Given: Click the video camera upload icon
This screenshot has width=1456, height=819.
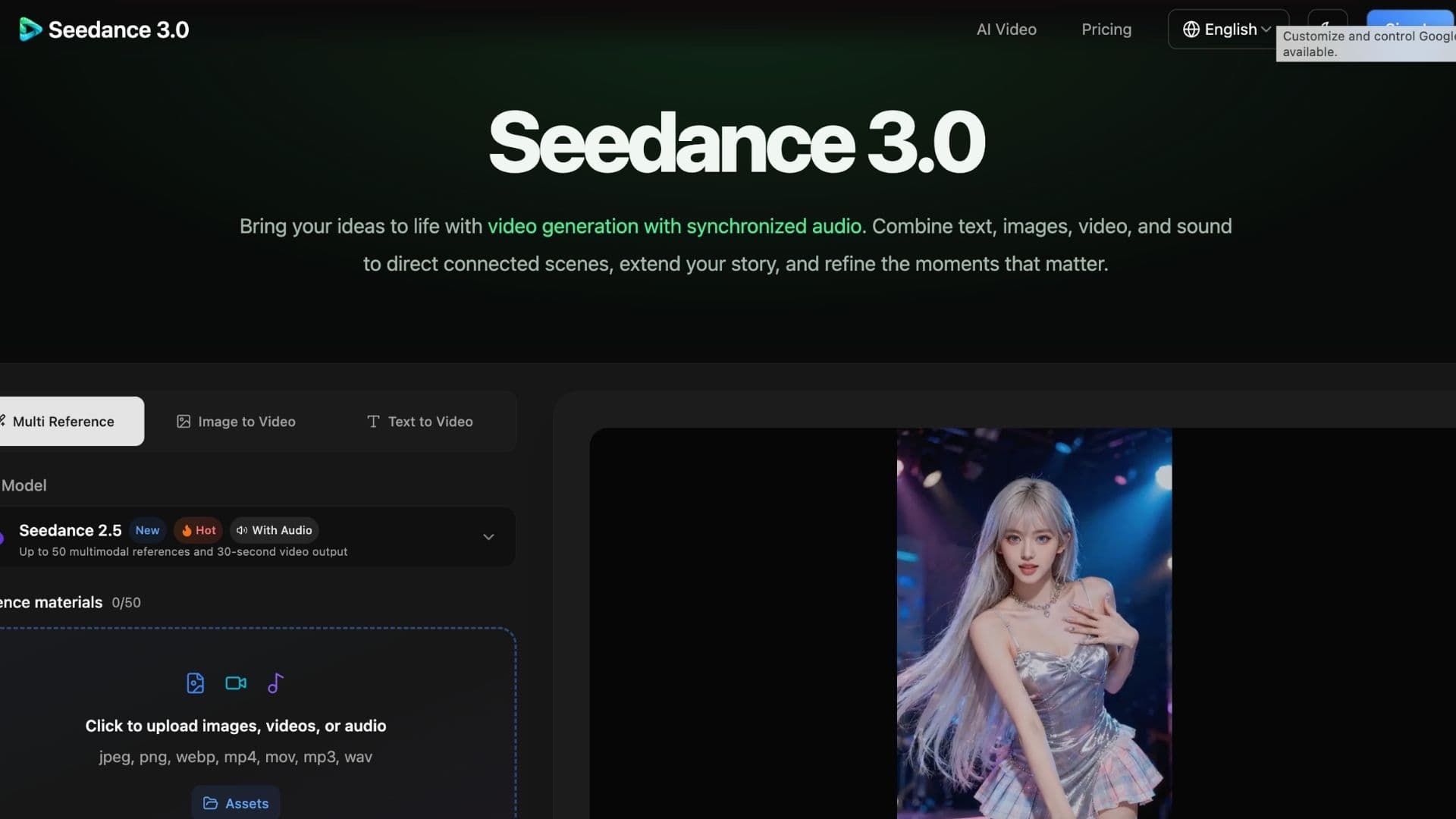Looking at the screenshot, I should click(x=236, y=683).
